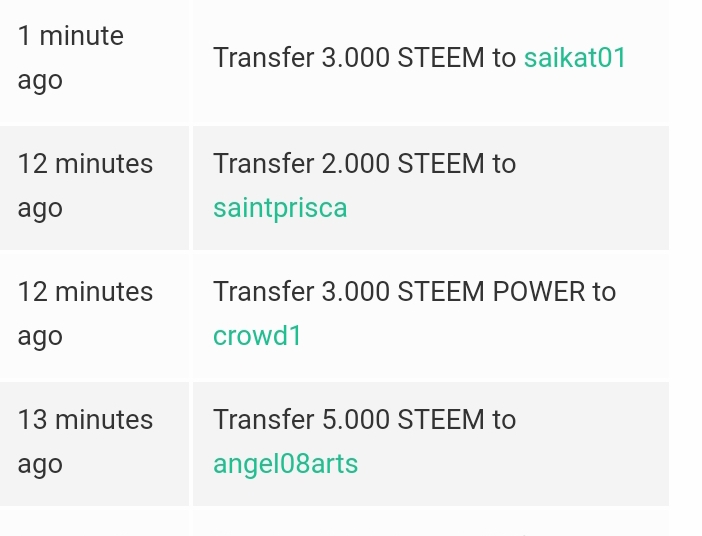Image resolution: width=702 pixels, height=536 pixels.
Task: Click the word "Transfer" in the saintprisca row
Action: [x=263, y=163]
